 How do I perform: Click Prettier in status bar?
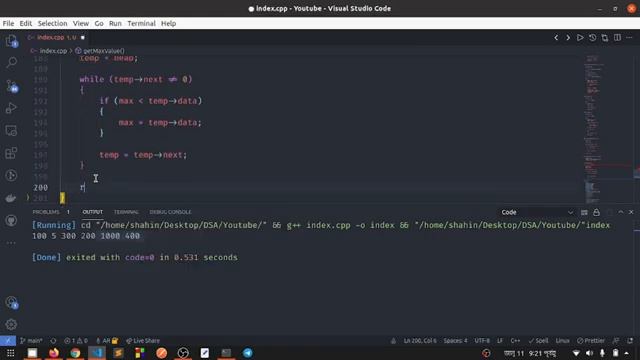(x=591, y=340)
